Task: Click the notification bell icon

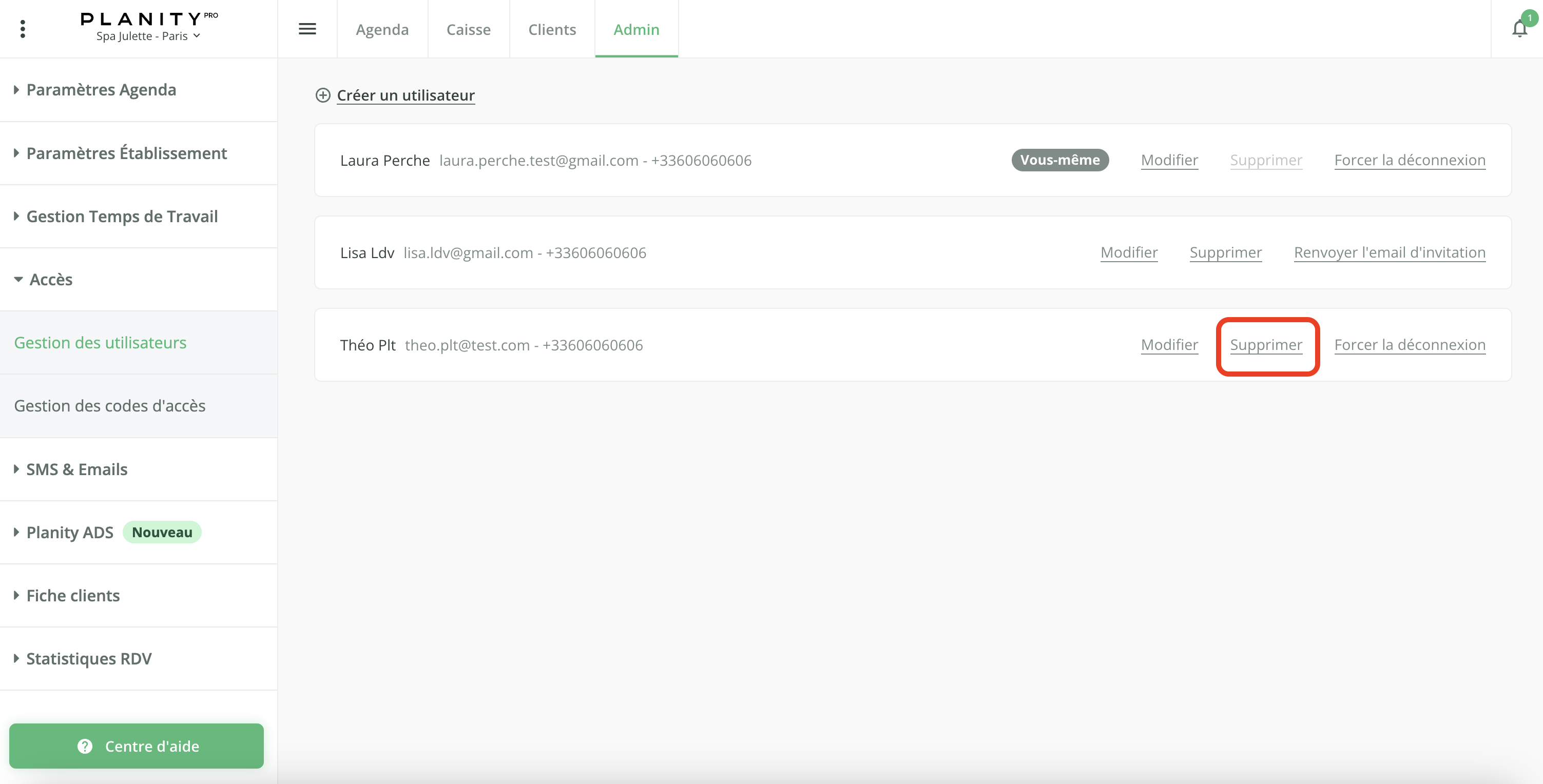Action: point(1519,29)
